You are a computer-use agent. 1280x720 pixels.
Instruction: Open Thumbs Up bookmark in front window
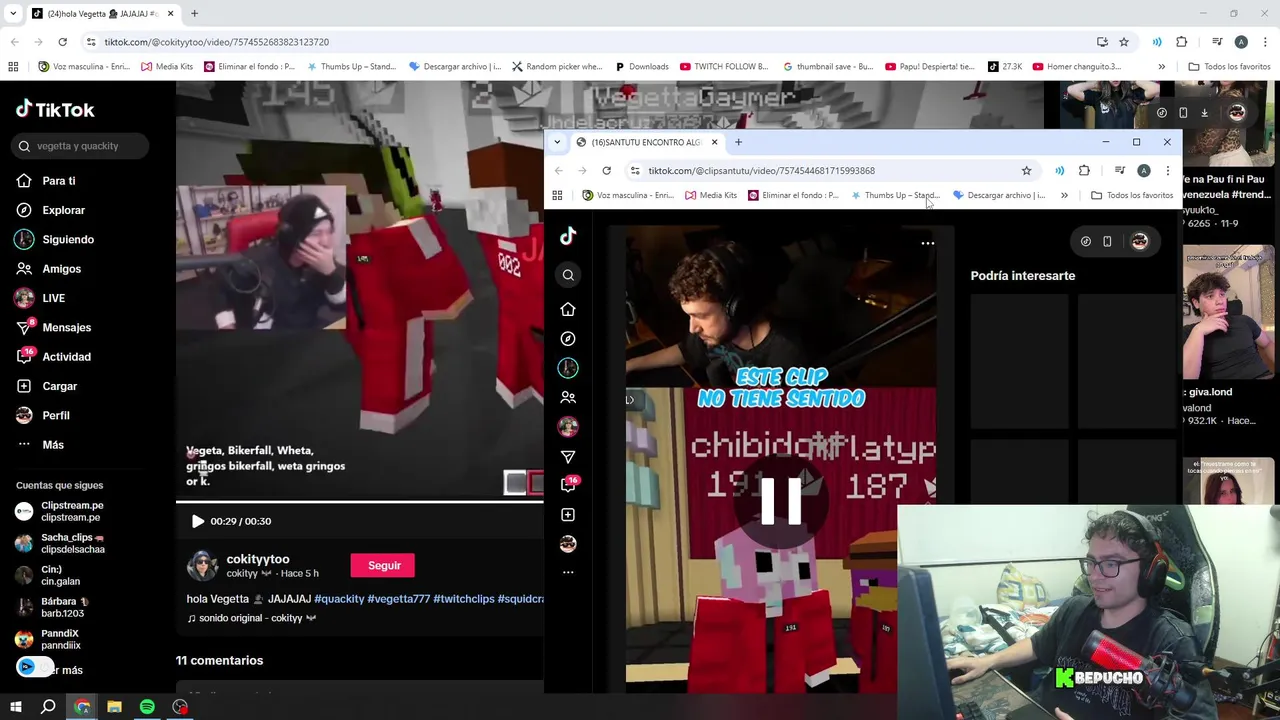click(894, 195)
